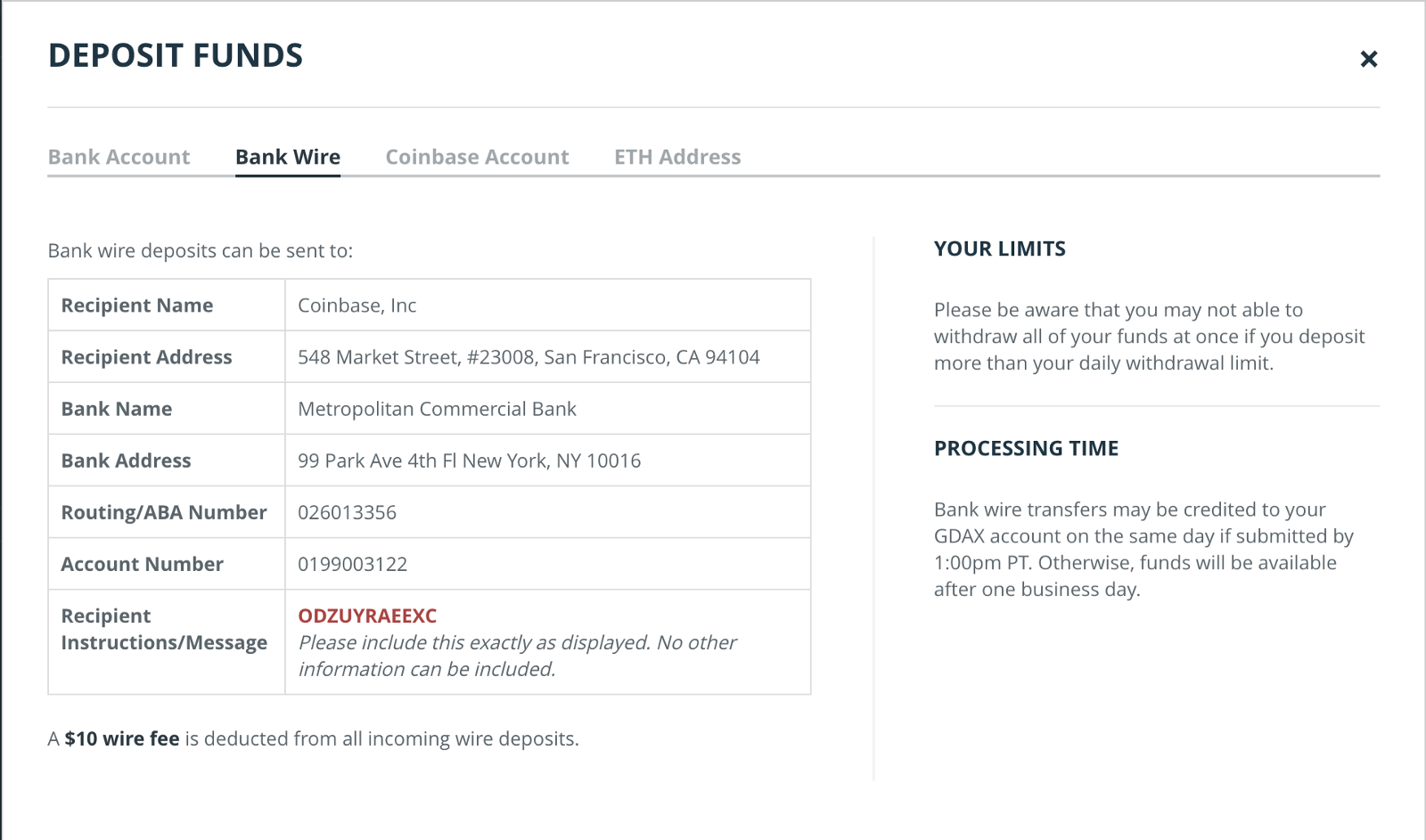Close the Deposit Funds dialog

point(1368,60)
